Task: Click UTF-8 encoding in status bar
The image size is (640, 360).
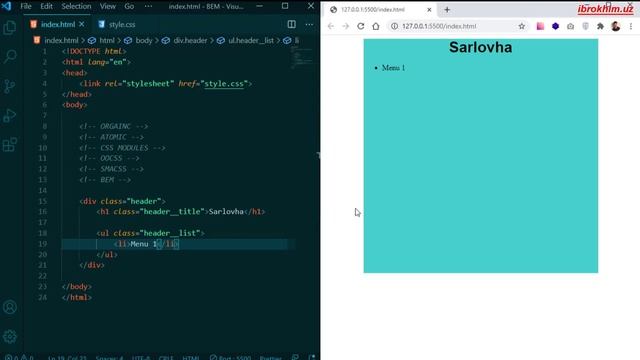Action: tap(141, 358)
